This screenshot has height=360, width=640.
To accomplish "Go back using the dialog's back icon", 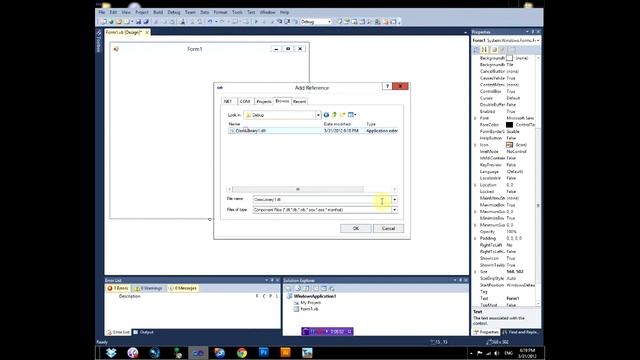I will (x=326, y=115).
